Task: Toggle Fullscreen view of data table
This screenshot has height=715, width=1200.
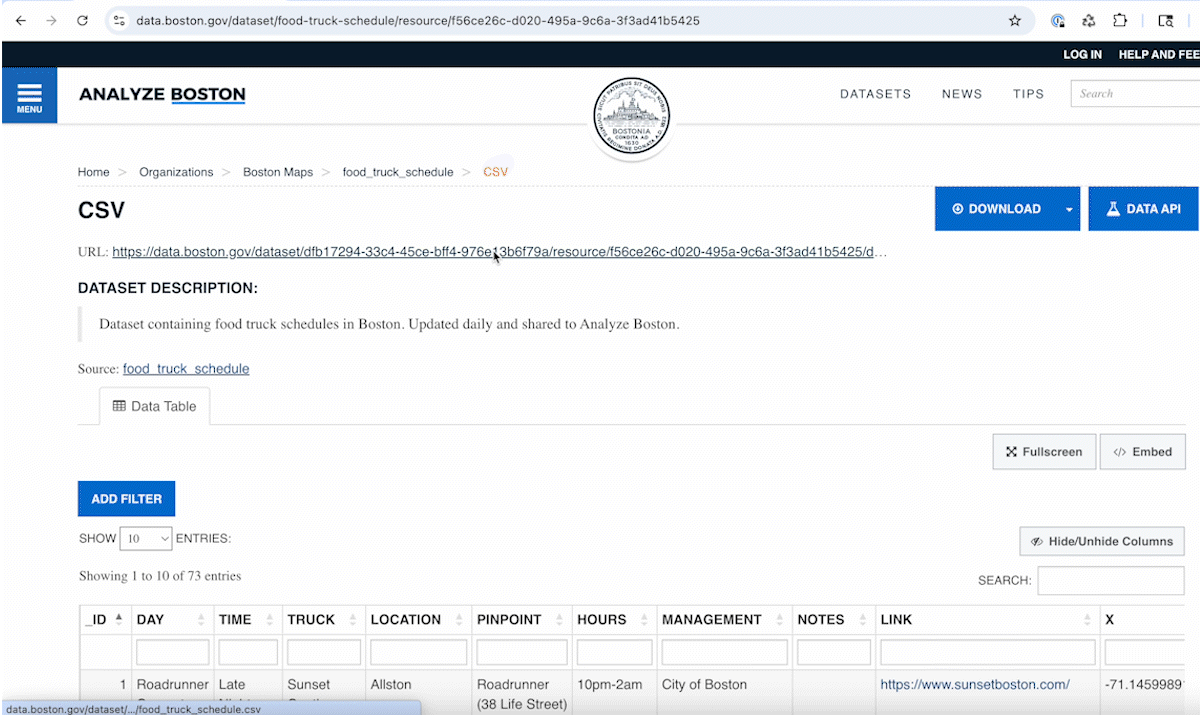Action: [1044, 452]
